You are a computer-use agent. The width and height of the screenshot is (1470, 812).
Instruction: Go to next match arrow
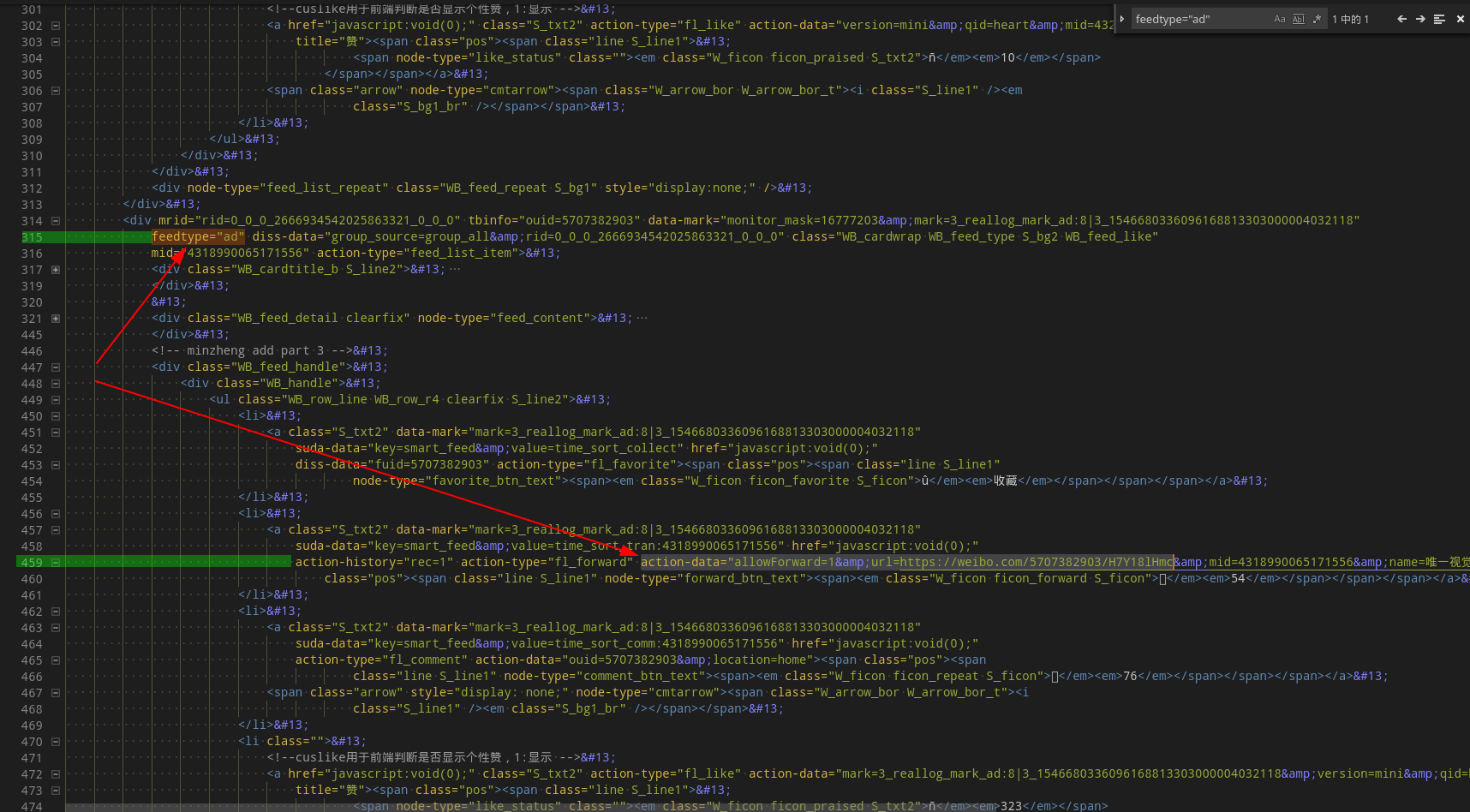[1420, 19]
